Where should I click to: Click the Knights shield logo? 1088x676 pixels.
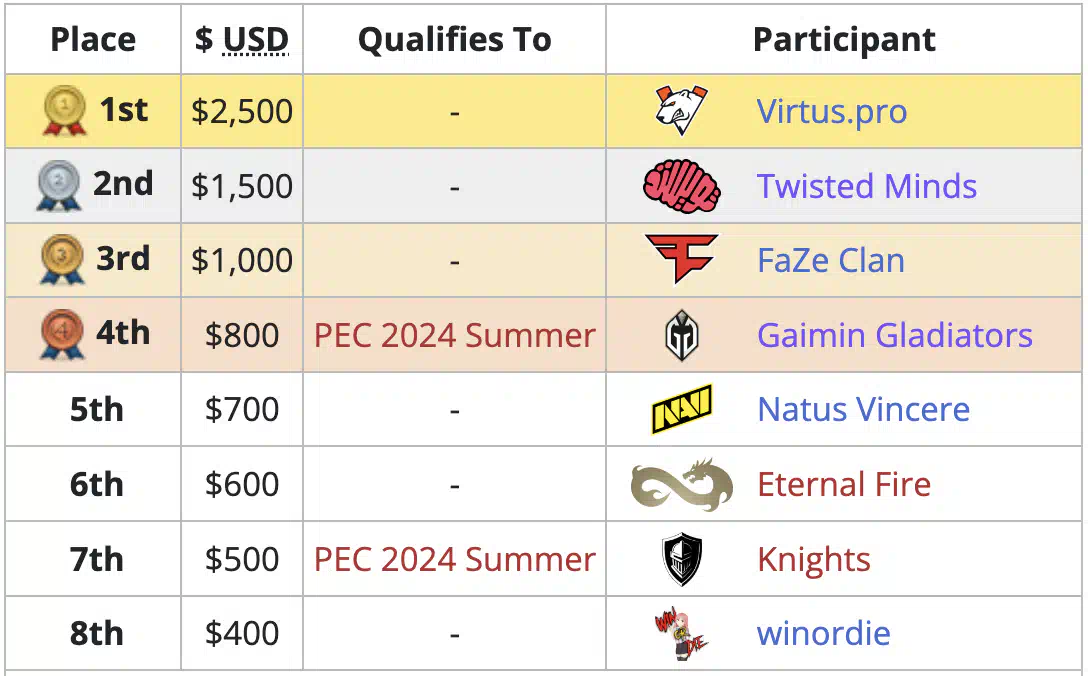click(681, 559)
